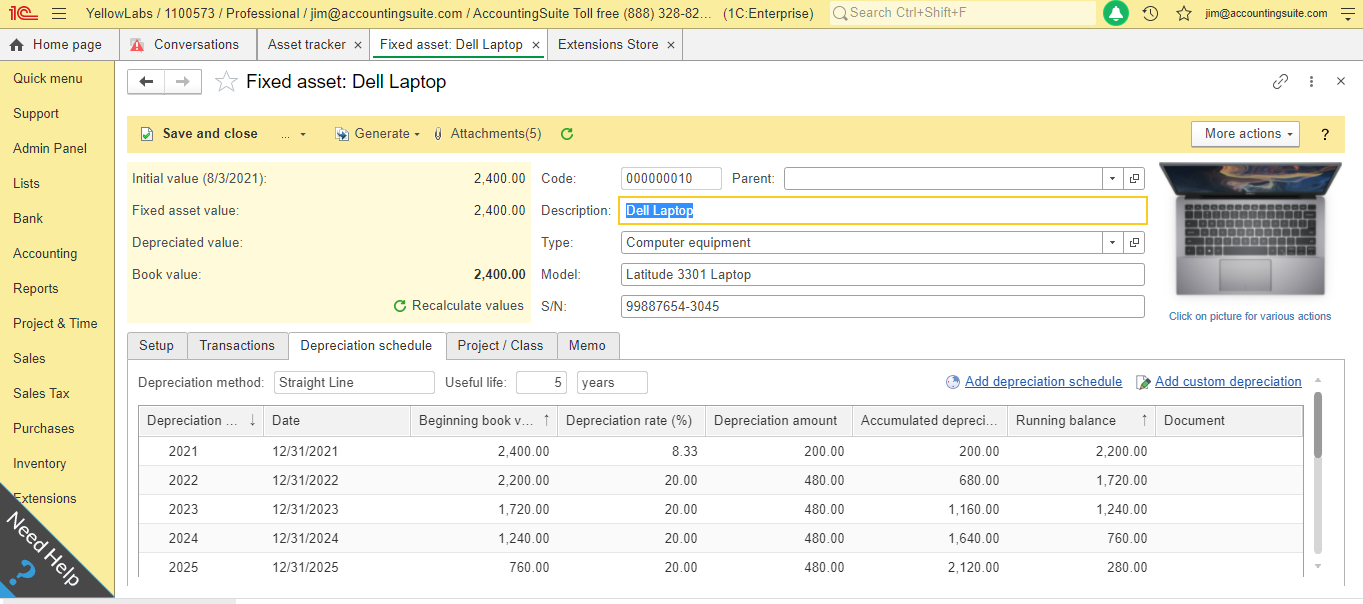This screenshot has height=604, width=1363.
Task: Expand the Parent dropdown arrow
Action: [1113, 179]
